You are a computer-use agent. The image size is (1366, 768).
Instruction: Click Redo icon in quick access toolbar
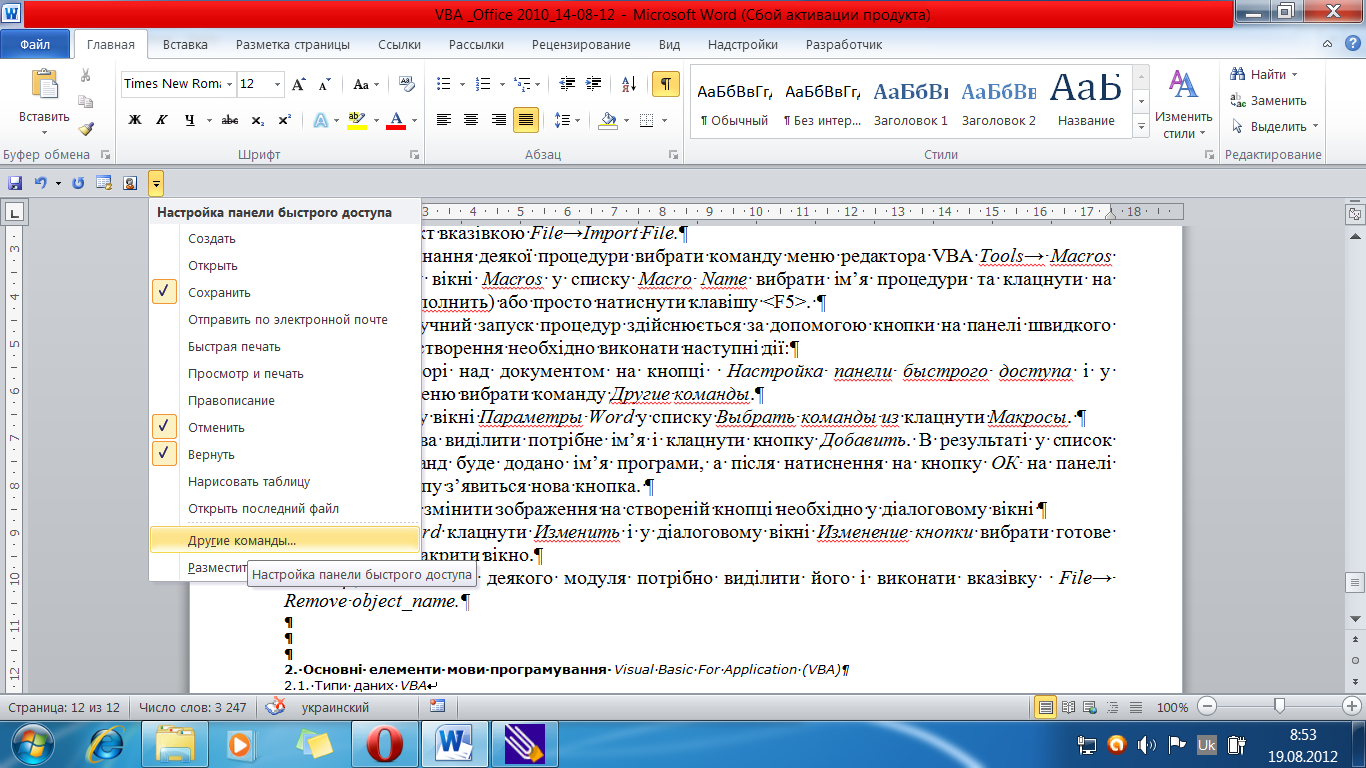(x=78, y=183)
